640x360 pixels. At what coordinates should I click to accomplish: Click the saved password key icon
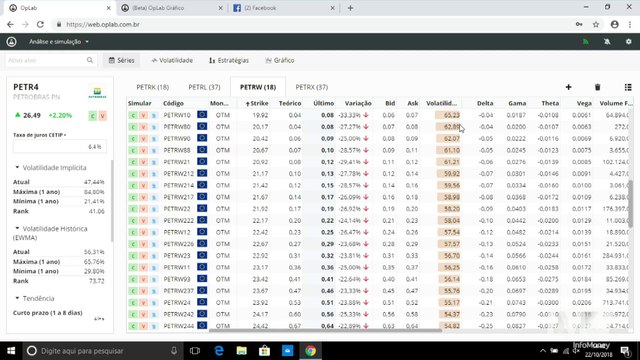[x=579, y=24]
